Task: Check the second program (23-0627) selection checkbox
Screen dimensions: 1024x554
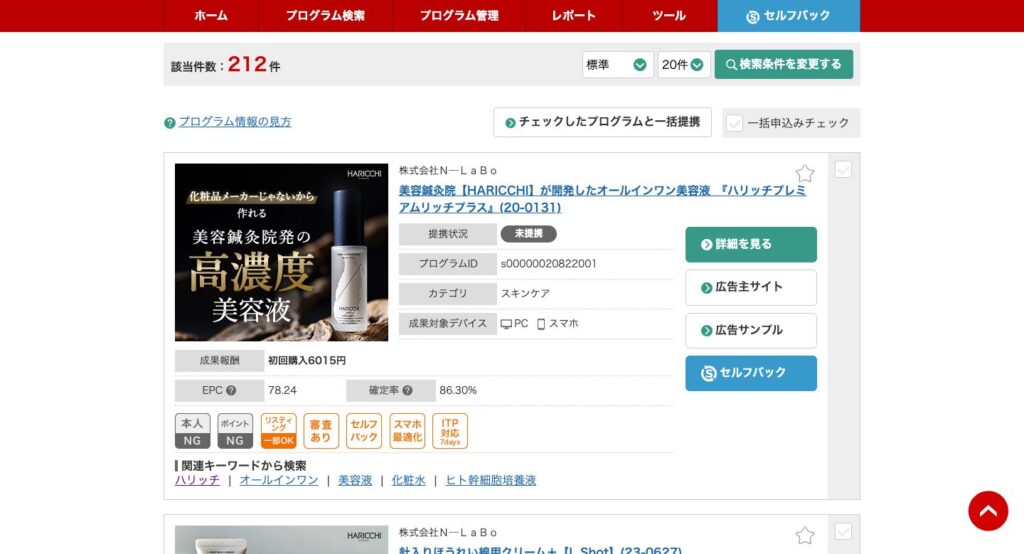Action: (x=843, y=532)
